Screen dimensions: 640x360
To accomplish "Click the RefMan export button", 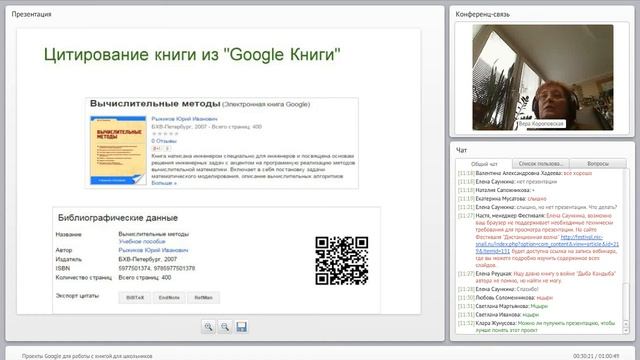I will click(203, 298).
